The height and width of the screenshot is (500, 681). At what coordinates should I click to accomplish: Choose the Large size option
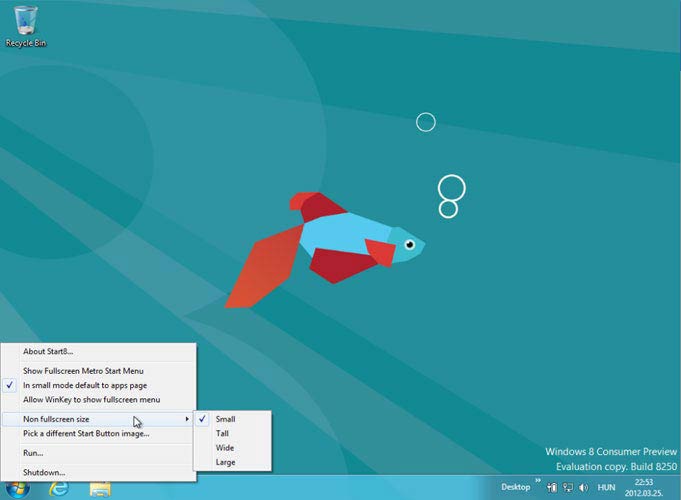point(226,462)
